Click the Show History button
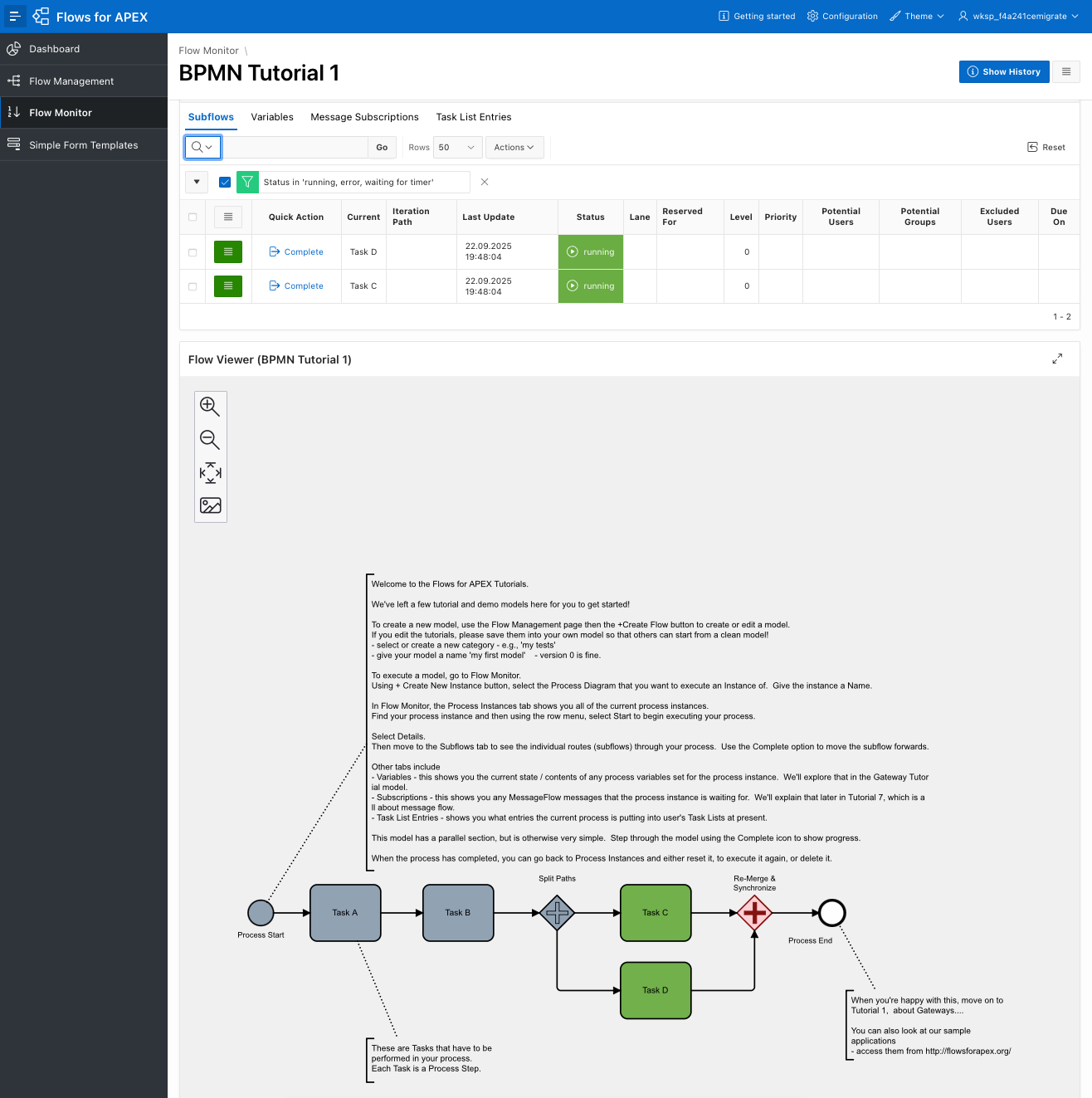This screenshot has height=1098, width=1092. [x=1004, y=72]
